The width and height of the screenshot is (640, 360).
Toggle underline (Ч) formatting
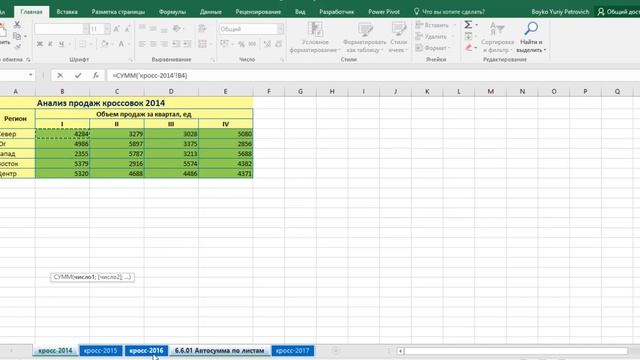click(x=61, y=44)
